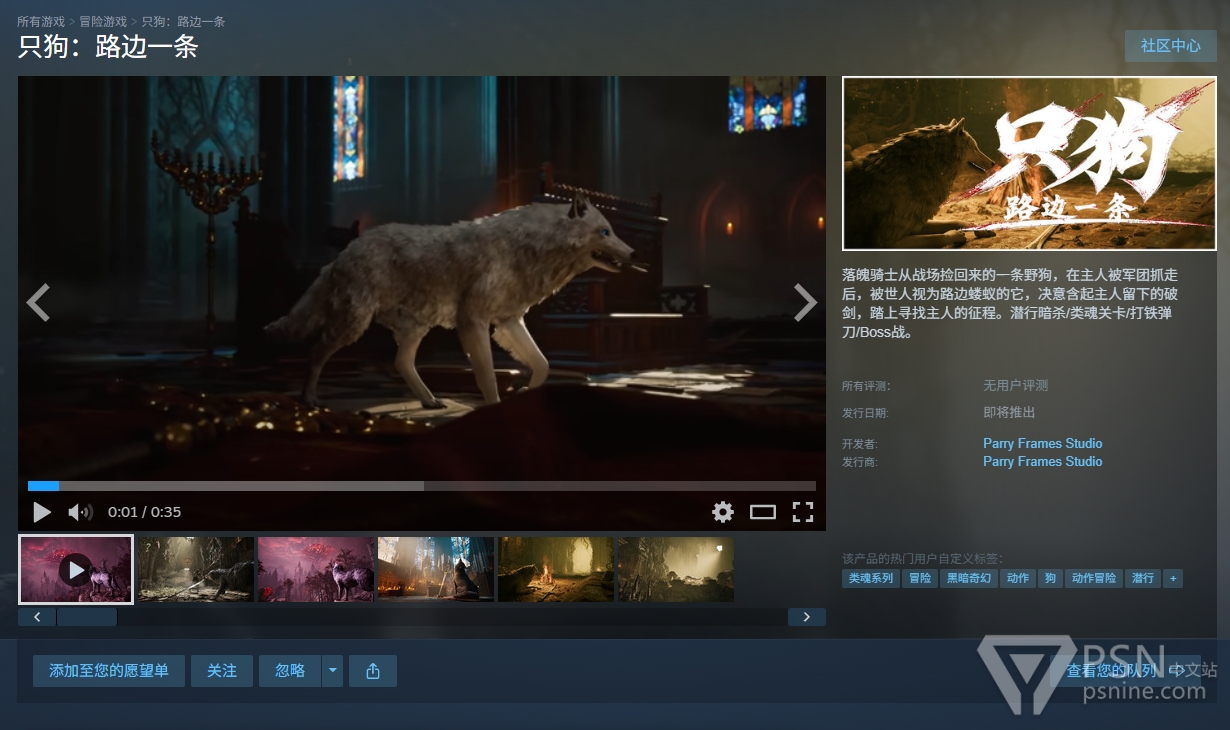Select the 动作 tag
Image resolution: width=1230 pixels, height=730 pixels.
pyautogui.click(x=1018, y=578)
